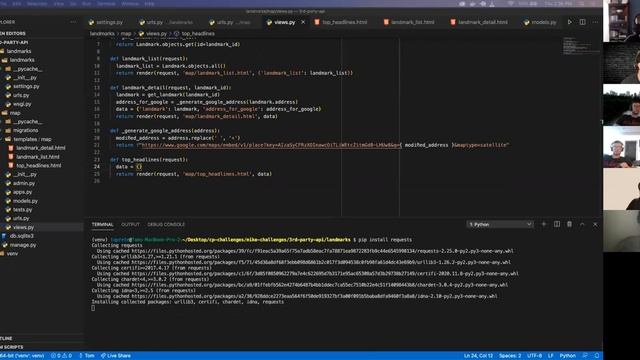640x360 pixels.
Task: Close the terminal panel
Action: tap(595, 224)
